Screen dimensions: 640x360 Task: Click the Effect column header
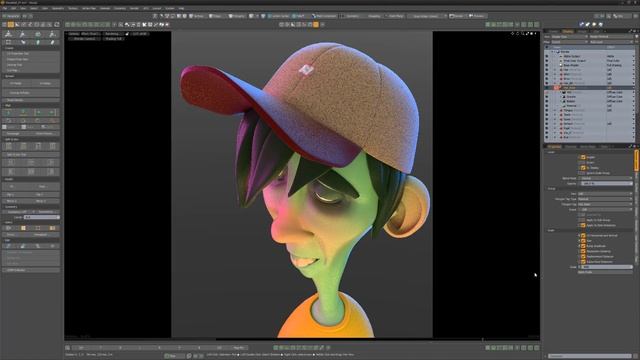[611, 47]
